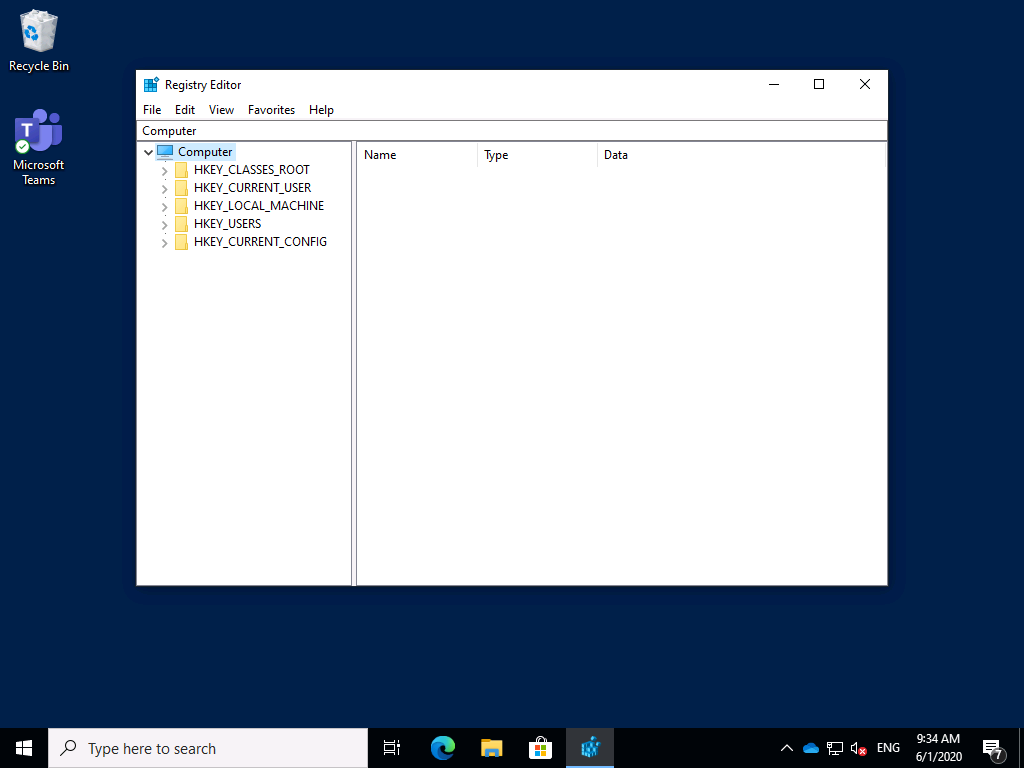Collapse the Computer tree node

148,153
